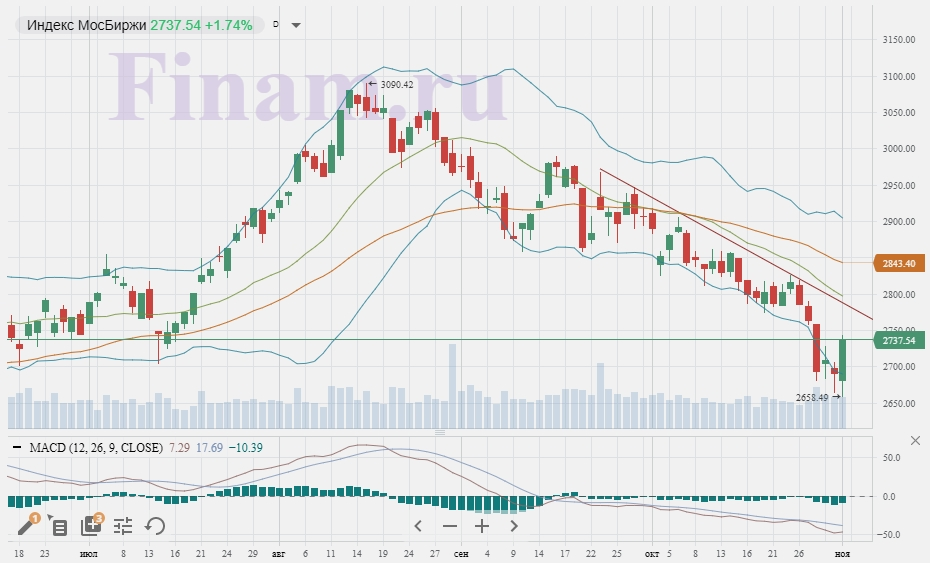Viewport: 930px width, 563px height.
Task: Click the D interval label
Action: coord(275,25)
